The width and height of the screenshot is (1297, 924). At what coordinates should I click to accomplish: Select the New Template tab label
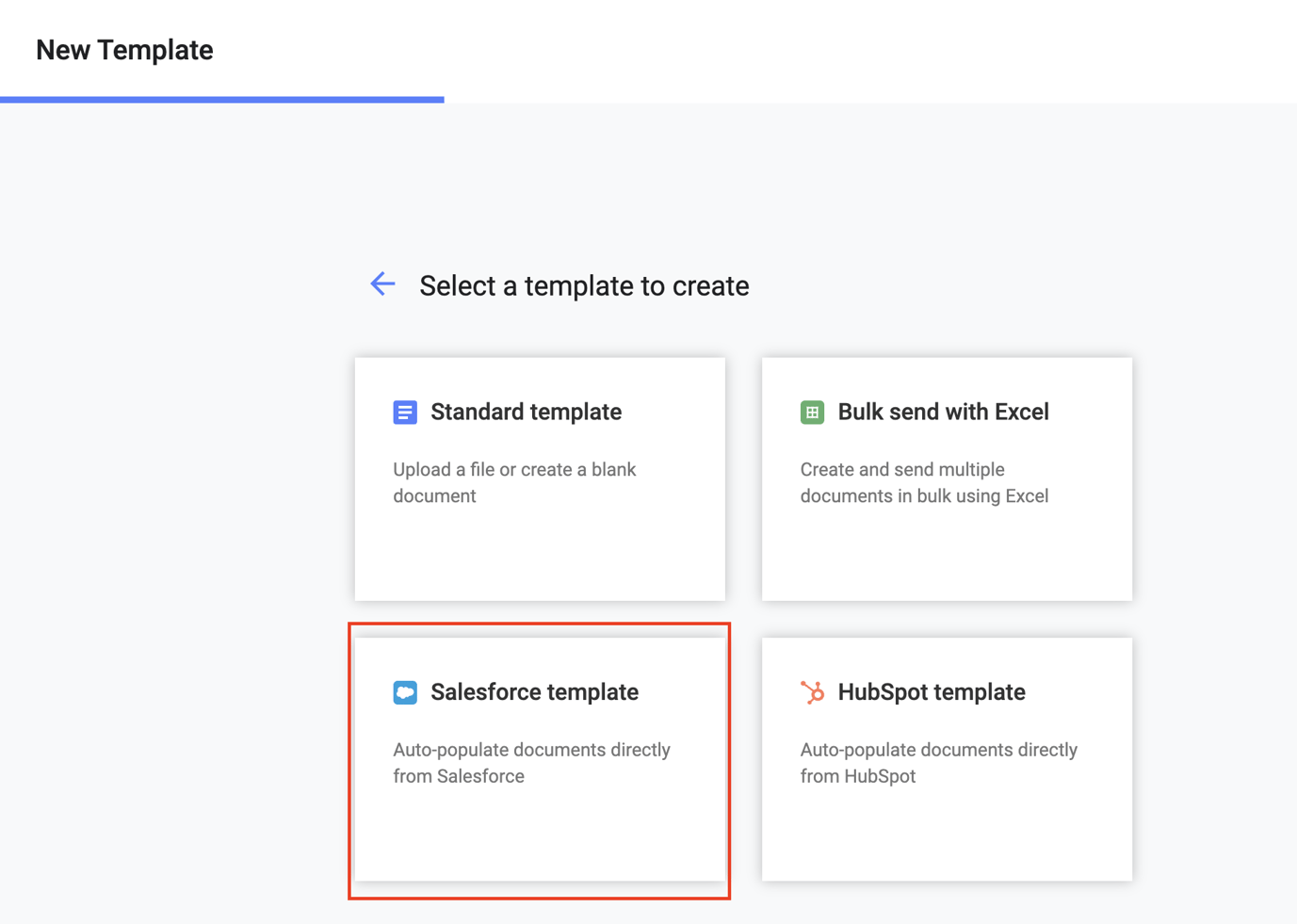coord(123,49)
